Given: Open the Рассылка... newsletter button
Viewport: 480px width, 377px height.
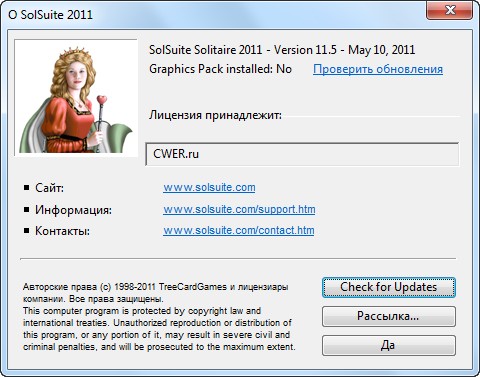Looking at the screenshot, I should (x=389, y=316).
